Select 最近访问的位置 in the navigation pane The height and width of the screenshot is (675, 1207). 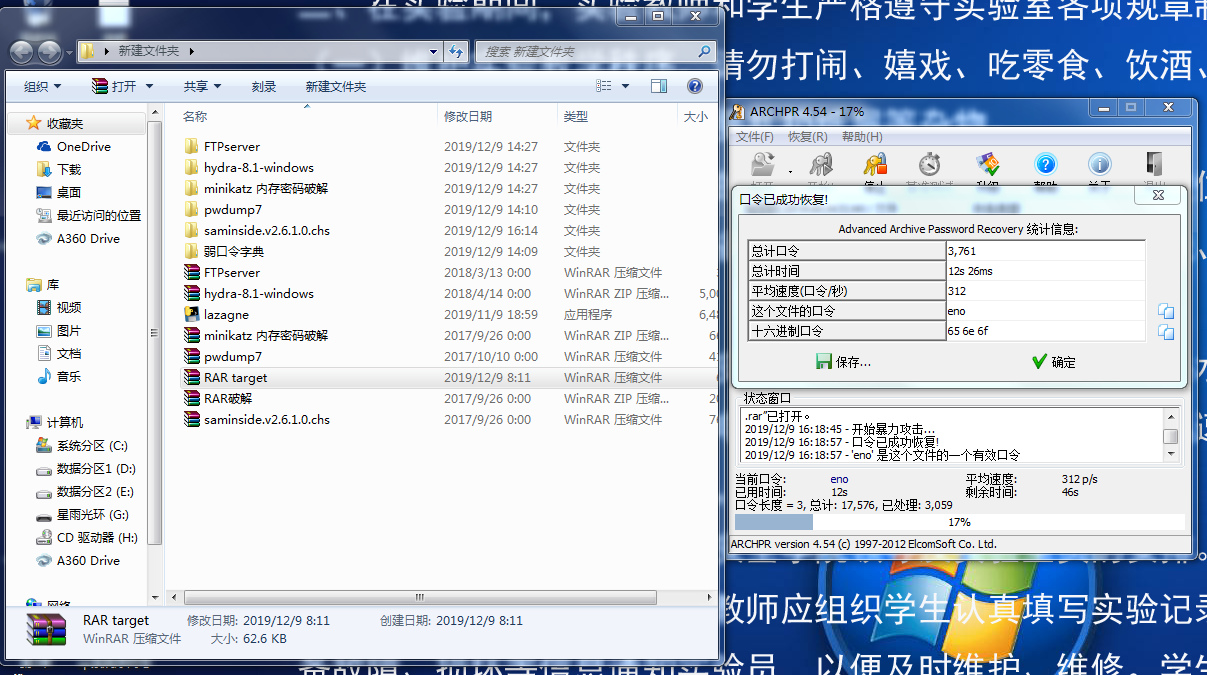(x=99, y=215)
